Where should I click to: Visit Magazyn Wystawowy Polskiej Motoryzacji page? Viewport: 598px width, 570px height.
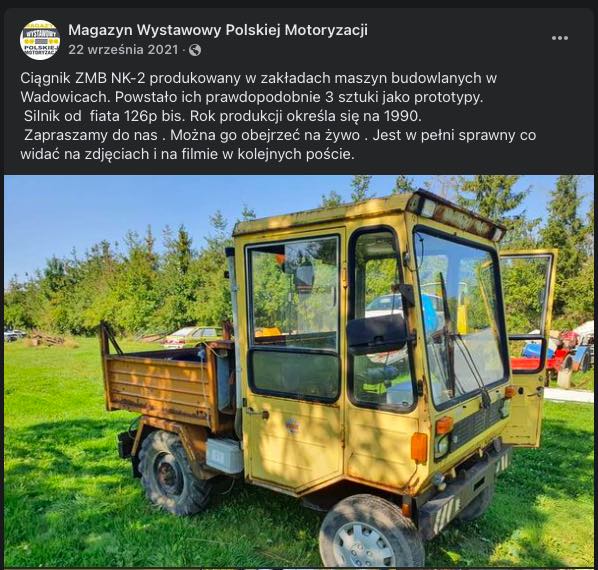[218, 30]
